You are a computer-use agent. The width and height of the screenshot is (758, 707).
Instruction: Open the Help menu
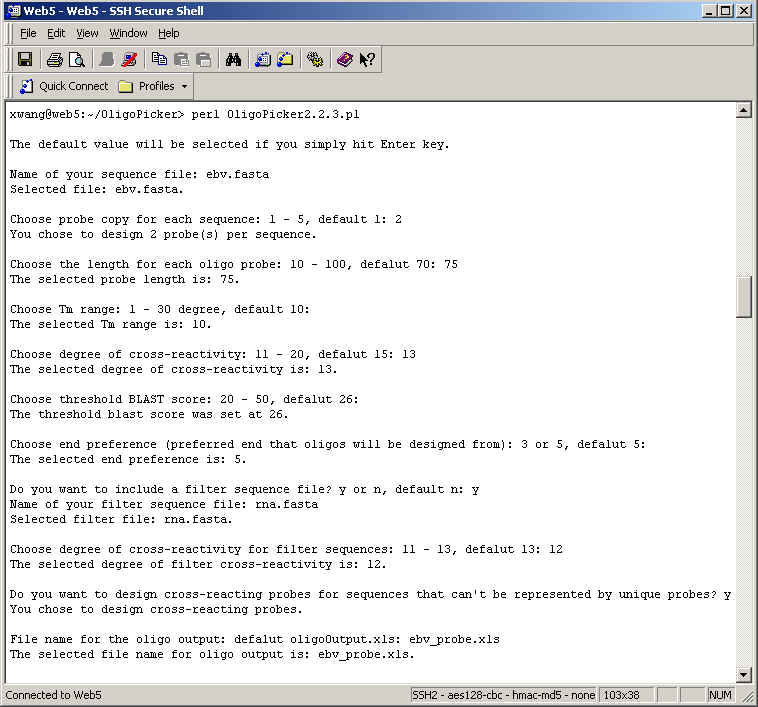169,33
